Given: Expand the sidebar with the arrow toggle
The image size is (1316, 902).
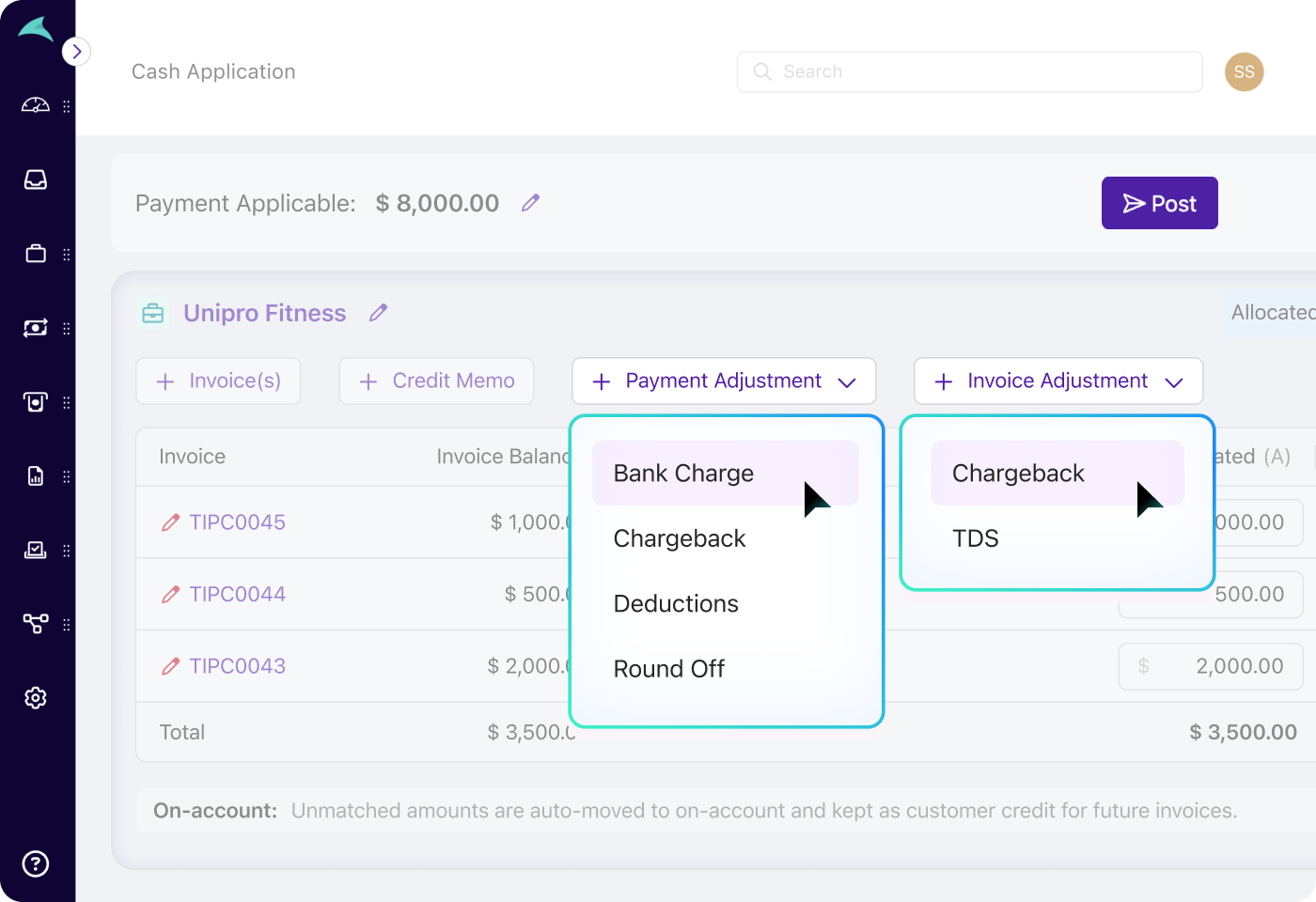Looking at the screenshot, I should 76,52.
